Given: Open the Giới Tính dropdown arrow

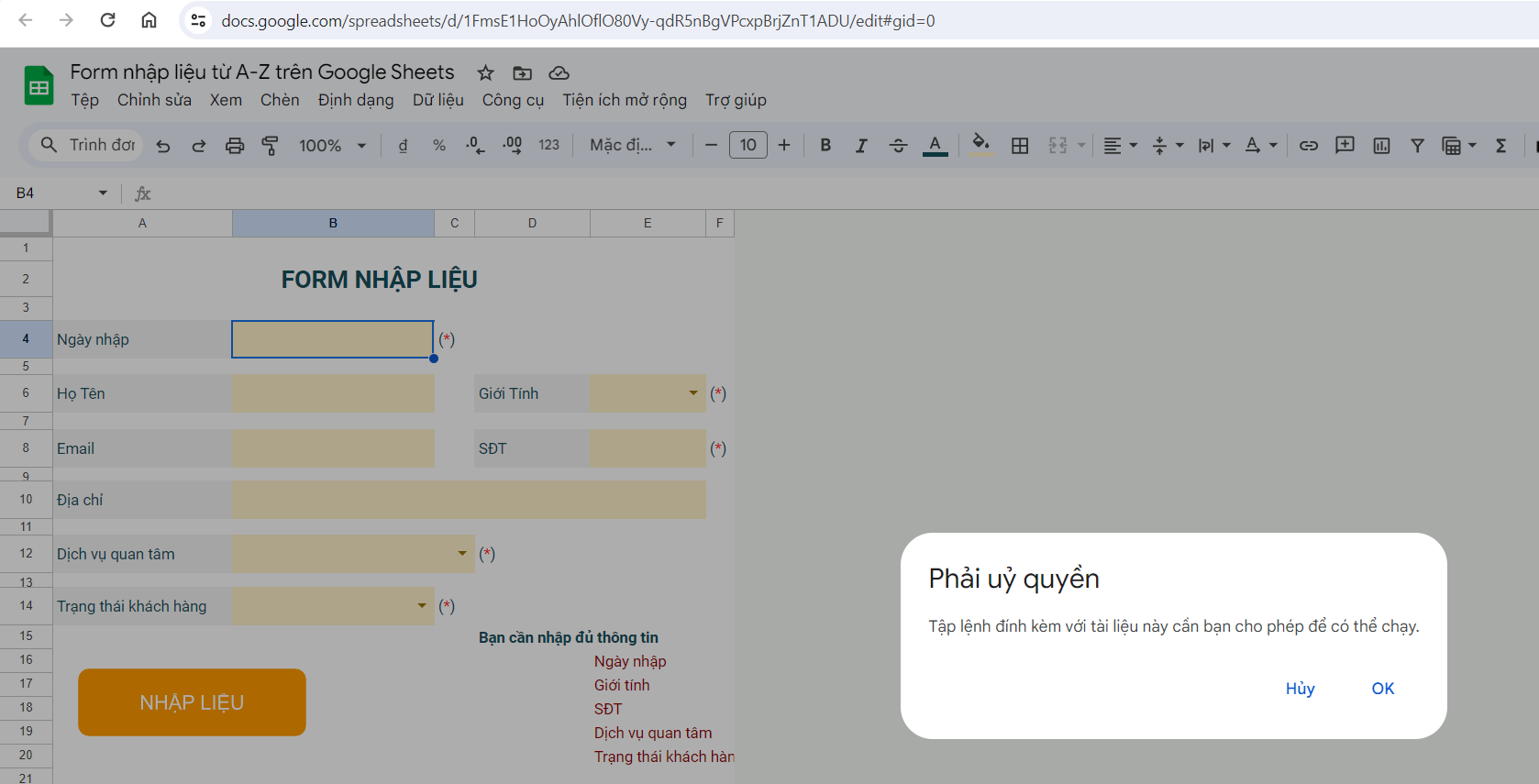Looking at the screenshot, I should tap(693, 393).
